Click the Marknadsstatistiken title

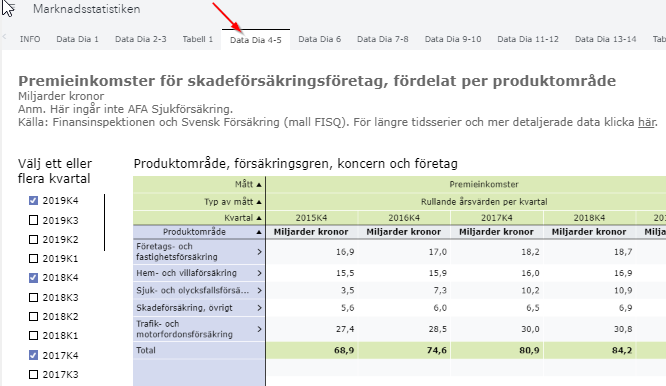tap(87, 9)
